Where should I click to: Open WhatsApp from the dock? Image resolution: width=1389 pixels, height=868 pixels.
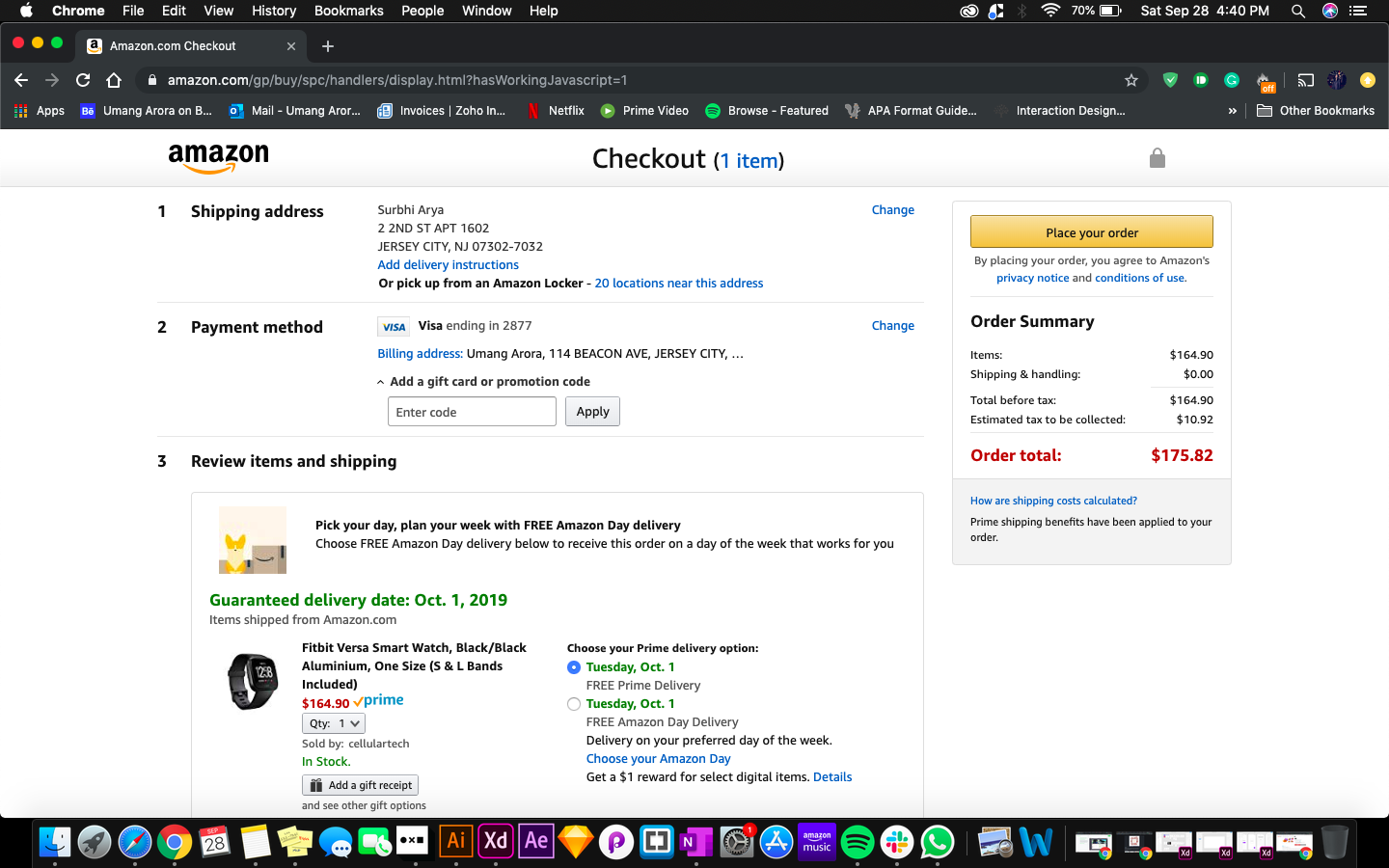click(938, 841)
